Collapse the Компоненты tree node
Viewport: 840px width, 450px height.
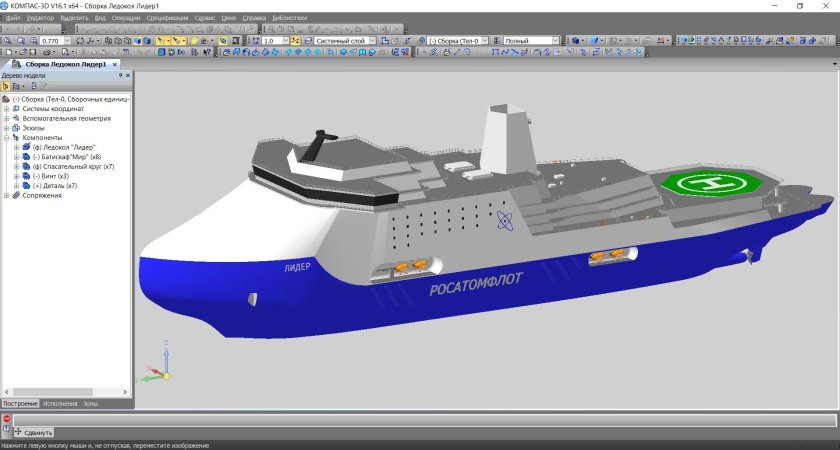tap(6, 138)
